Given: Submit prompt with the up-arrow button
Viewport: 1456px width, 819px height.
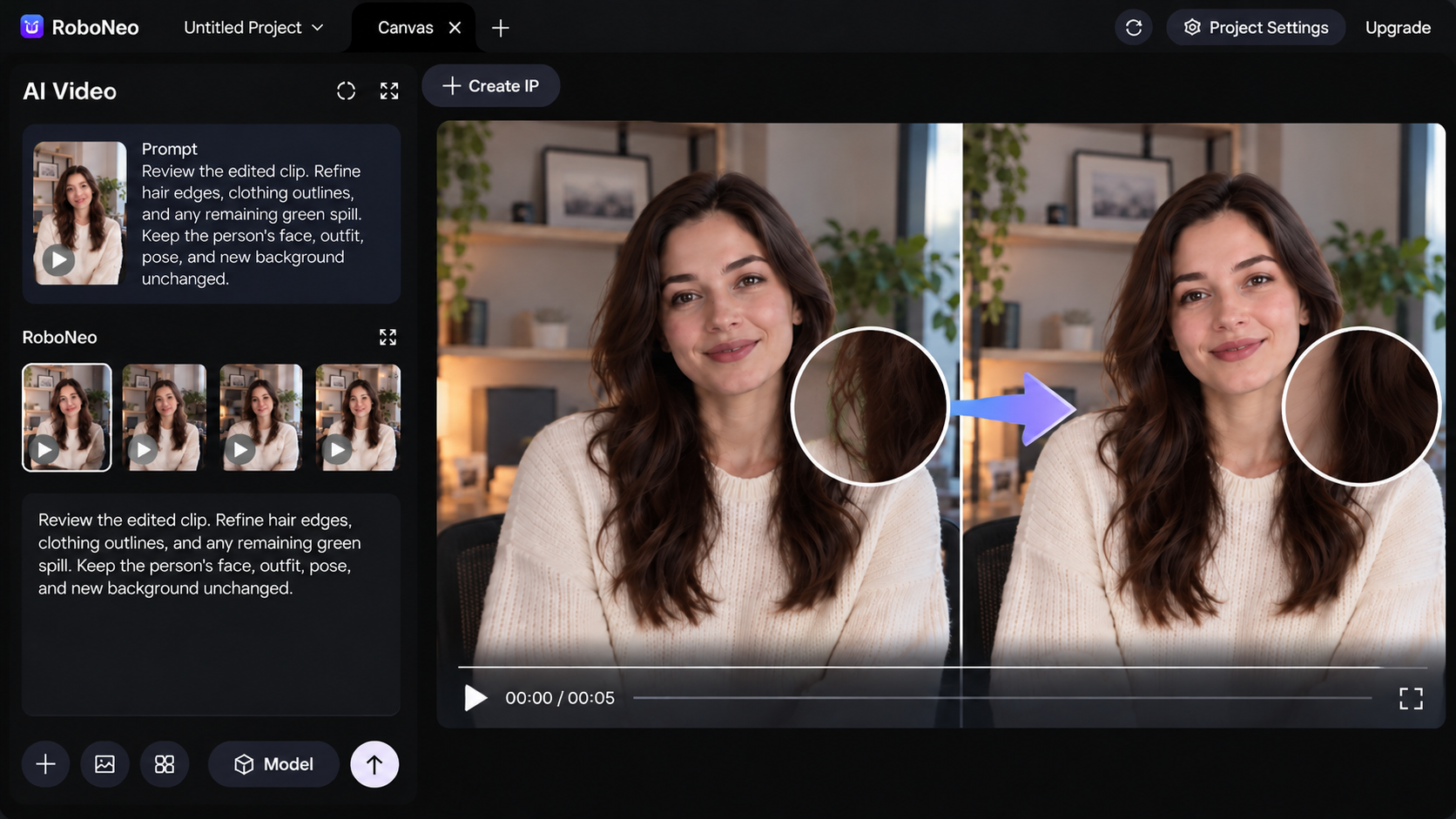Looking at the screenshot, I should pyautogui.click(x=374, y=764).
